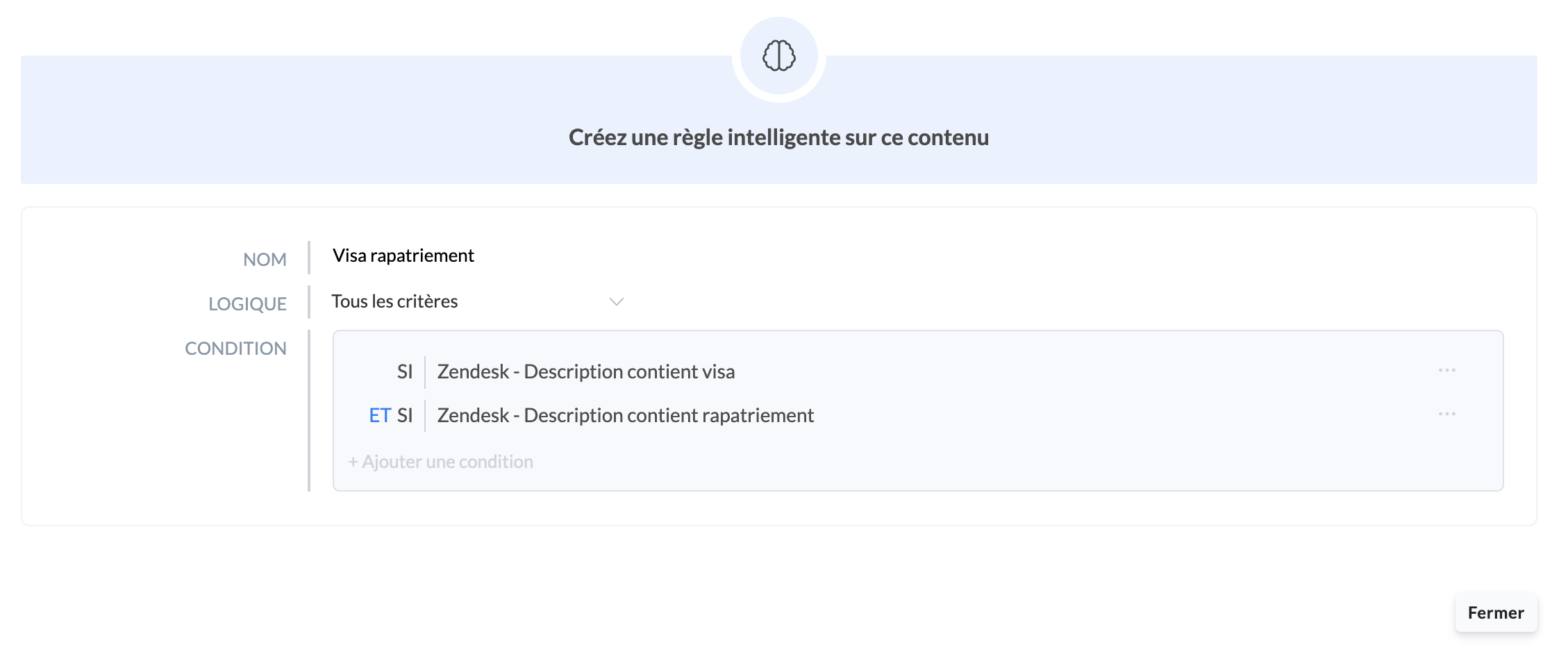Edit the 'Description contient rapatriement' condition

pos(625,415)
